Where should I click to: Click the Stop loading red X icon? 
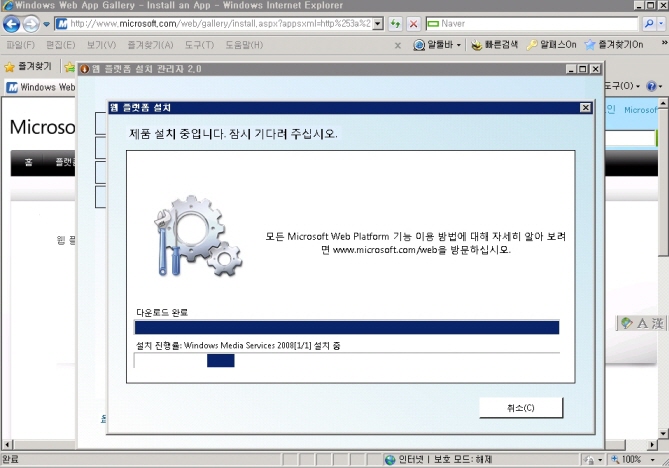pos(413,24)
